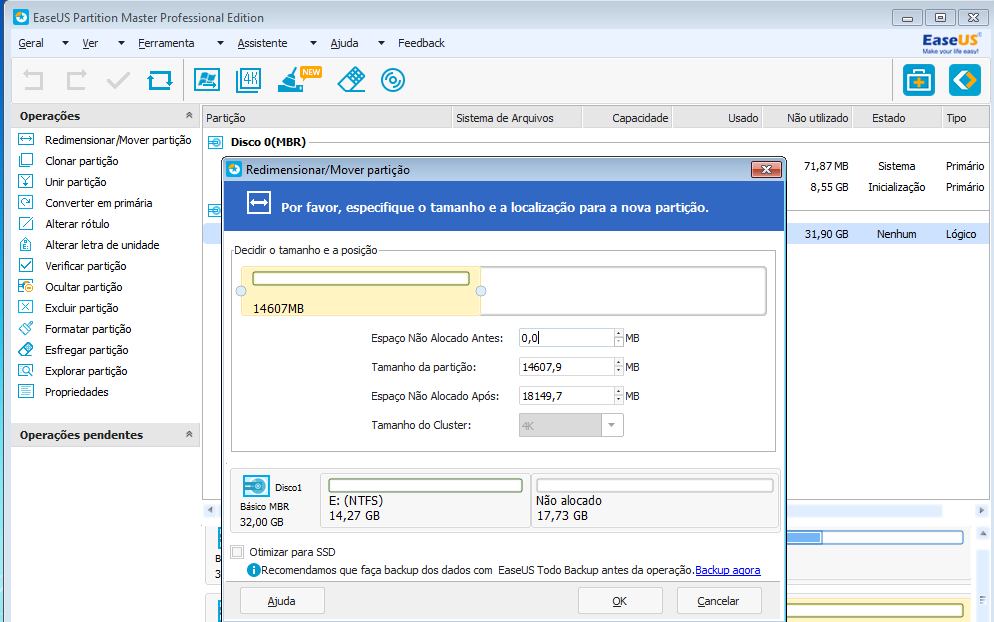Collapse the Operações pendentes panel
The width and height of the screenshot is (994, 622).
189,434
